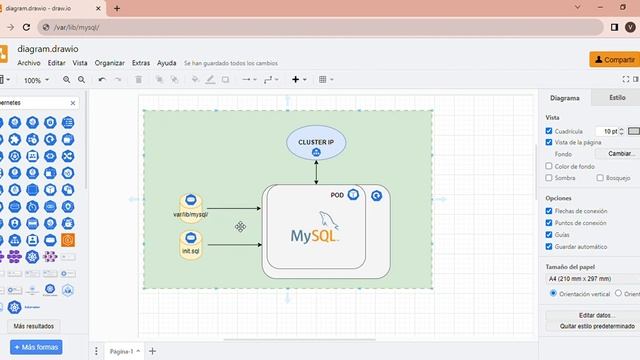View site information icon in address bar
The width and height of the screenshot is (640, 360).
pos(46,27)
